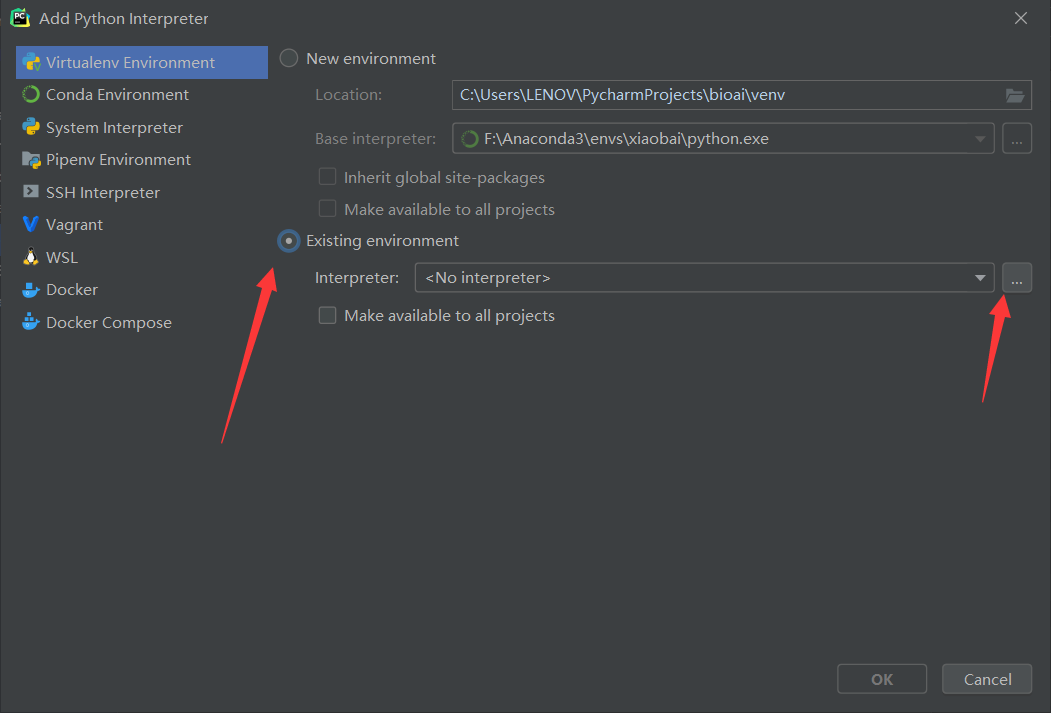Click the 'Interpreter:' label

coord(357,277)
